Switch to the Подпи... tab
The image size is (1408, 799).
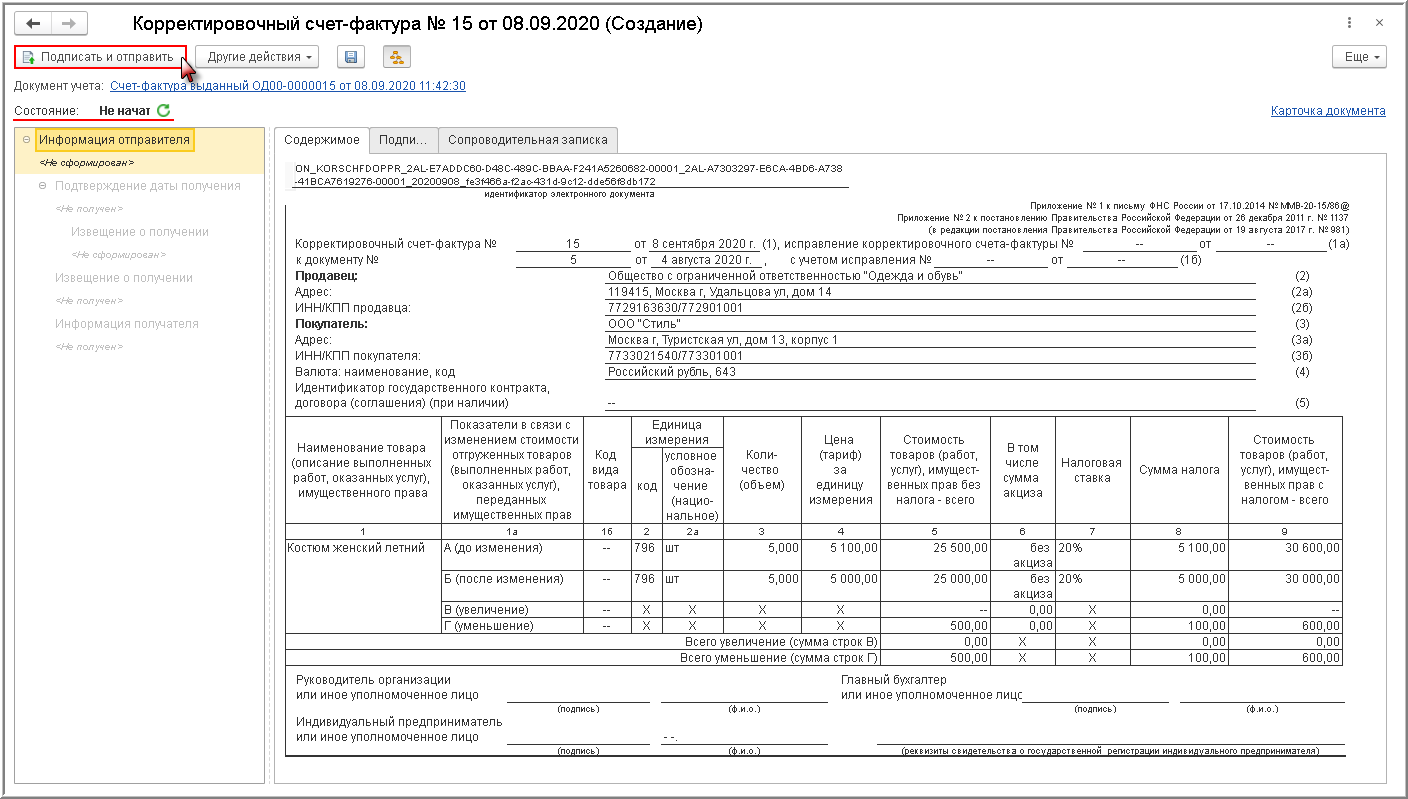click(404, 140)
